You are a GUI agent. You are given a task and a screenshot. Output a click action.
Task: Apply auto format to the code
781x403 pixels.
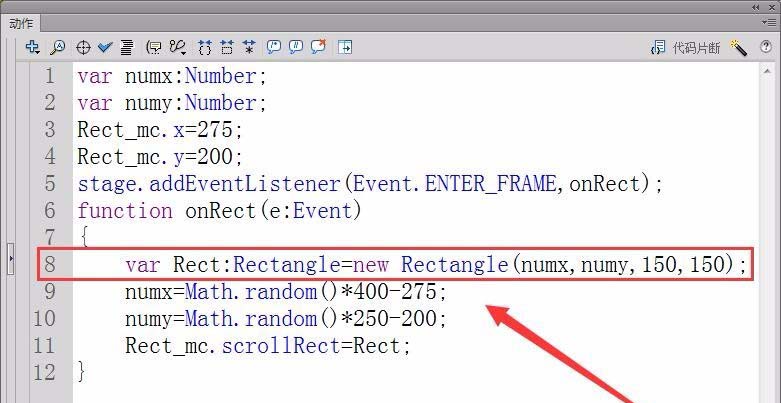127,47
